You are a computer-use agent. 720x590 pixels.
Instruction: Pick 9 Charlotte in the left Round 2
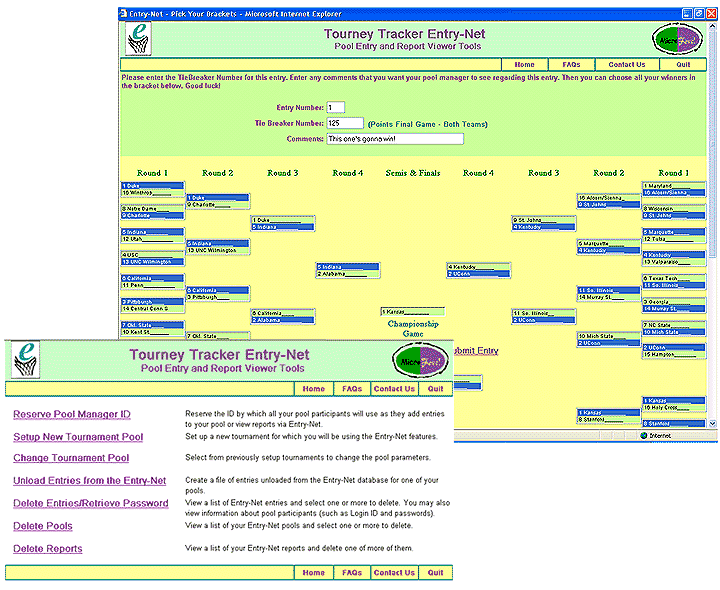point(218,204)
